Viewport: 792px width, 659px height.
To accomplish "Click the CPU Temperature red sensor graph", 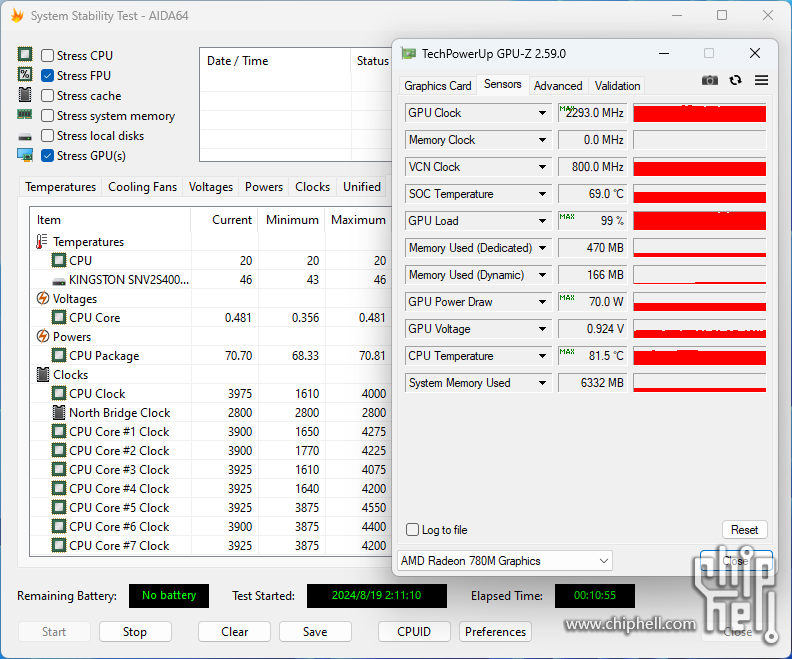I will coord(700,356).
